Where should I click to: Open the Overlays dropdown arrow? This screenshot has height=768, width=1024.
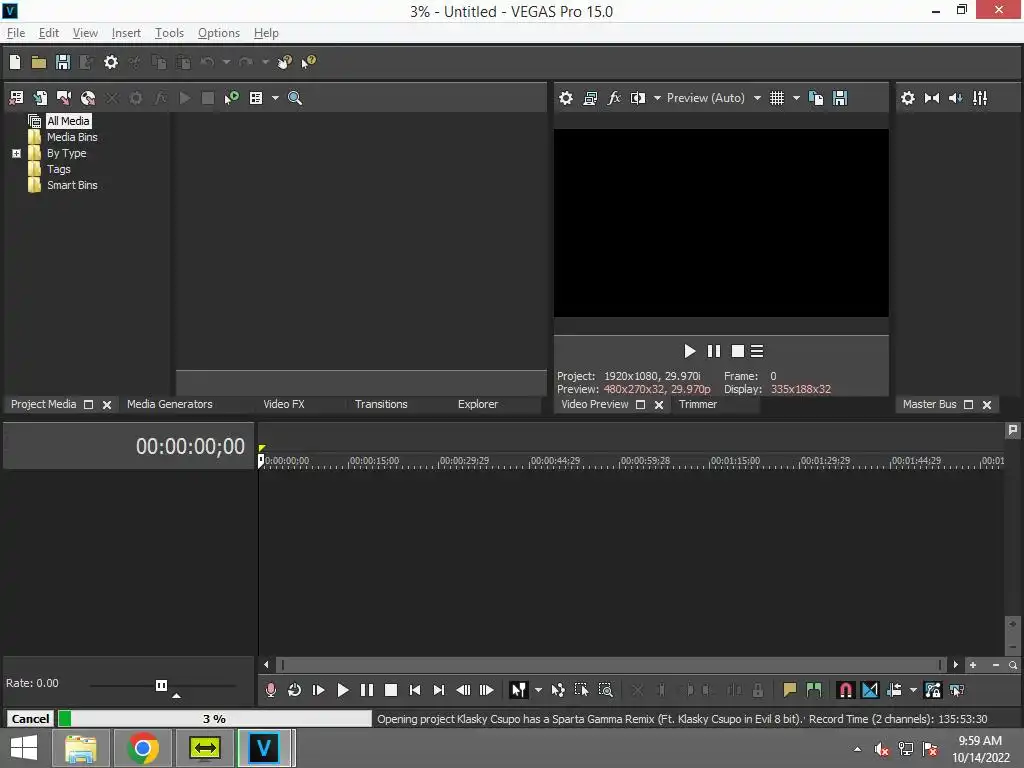[x=796, y=98]
